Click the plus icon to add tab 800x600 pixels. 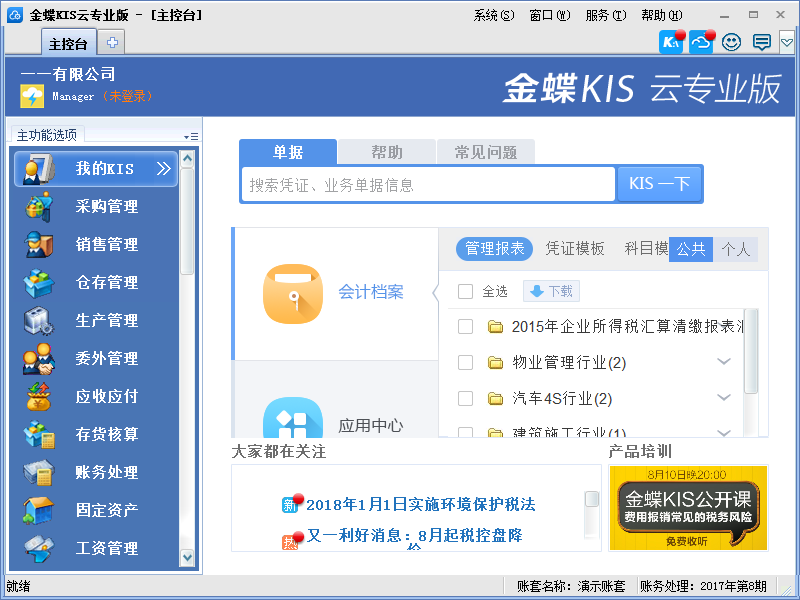coord(112,42)
